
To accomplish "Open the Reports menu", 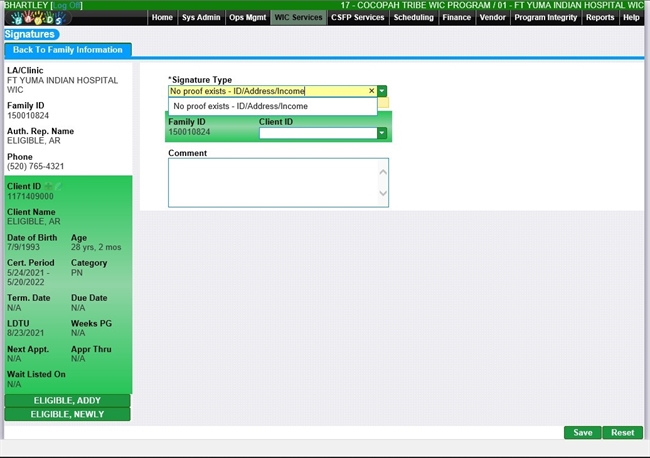I will (x=600, y=18).
